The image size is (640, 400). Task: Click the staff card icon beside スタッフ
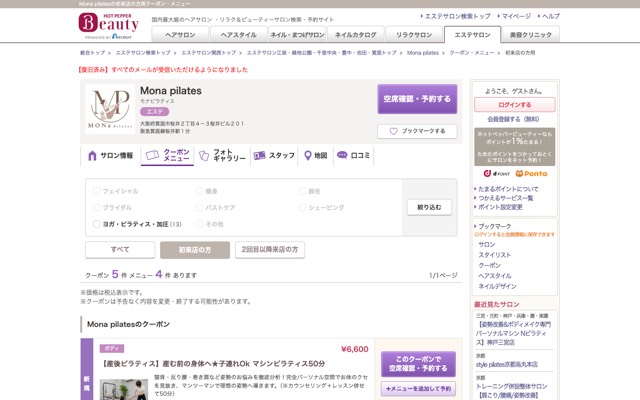coord(259,156)
